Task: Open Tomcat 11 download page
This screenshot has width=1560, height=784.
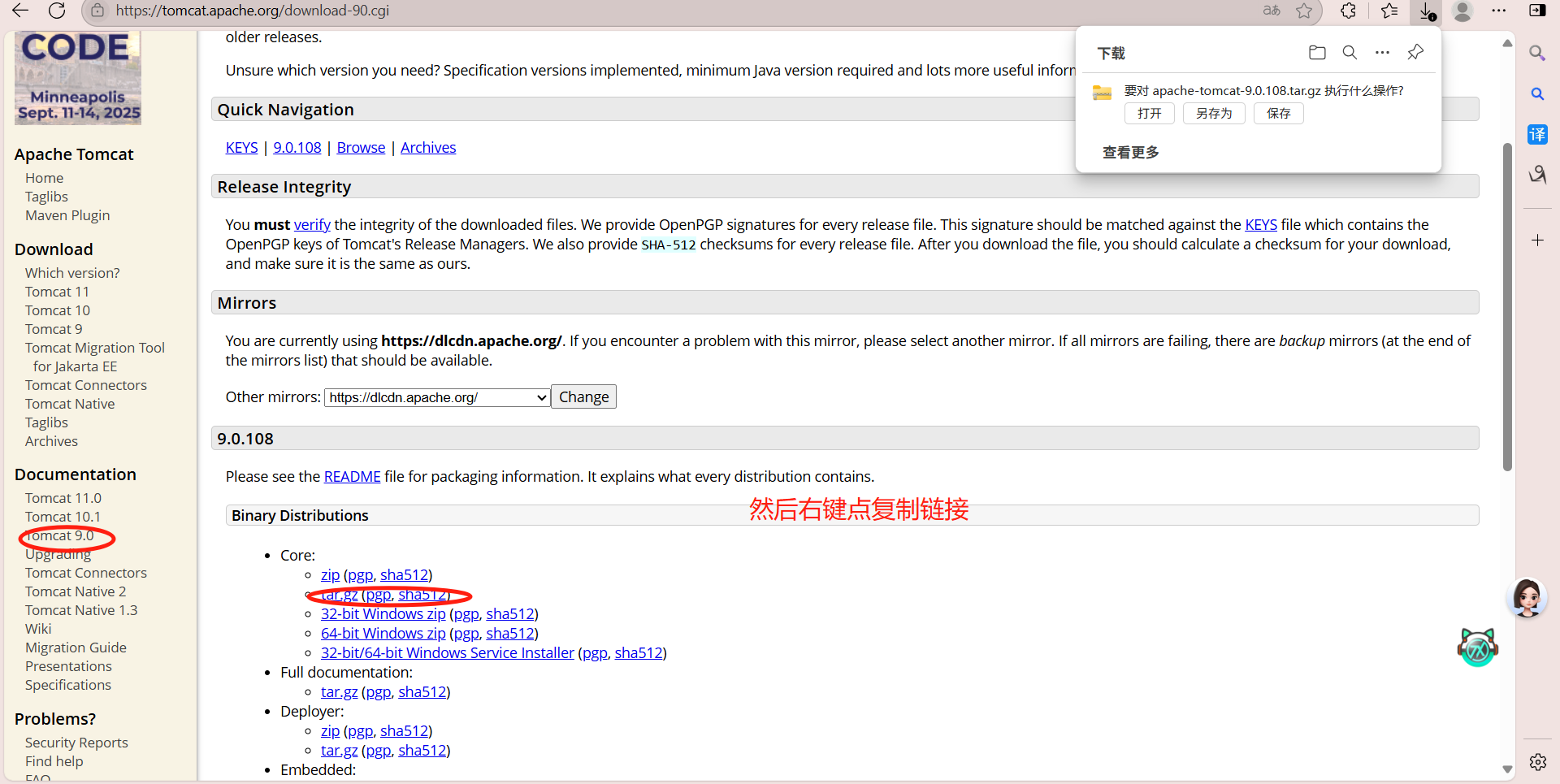Action: 57,292
